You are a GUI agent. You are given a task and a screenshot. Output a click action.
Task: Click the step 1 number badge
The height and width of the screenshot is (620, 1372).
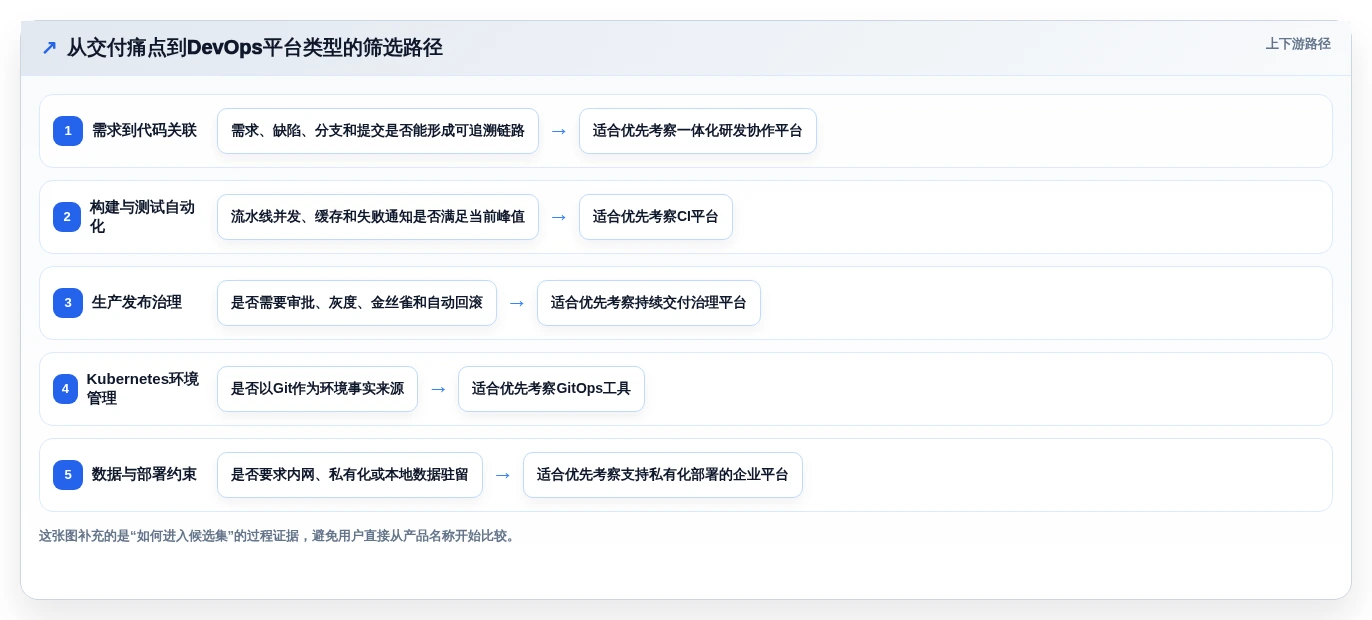(68, 131)
